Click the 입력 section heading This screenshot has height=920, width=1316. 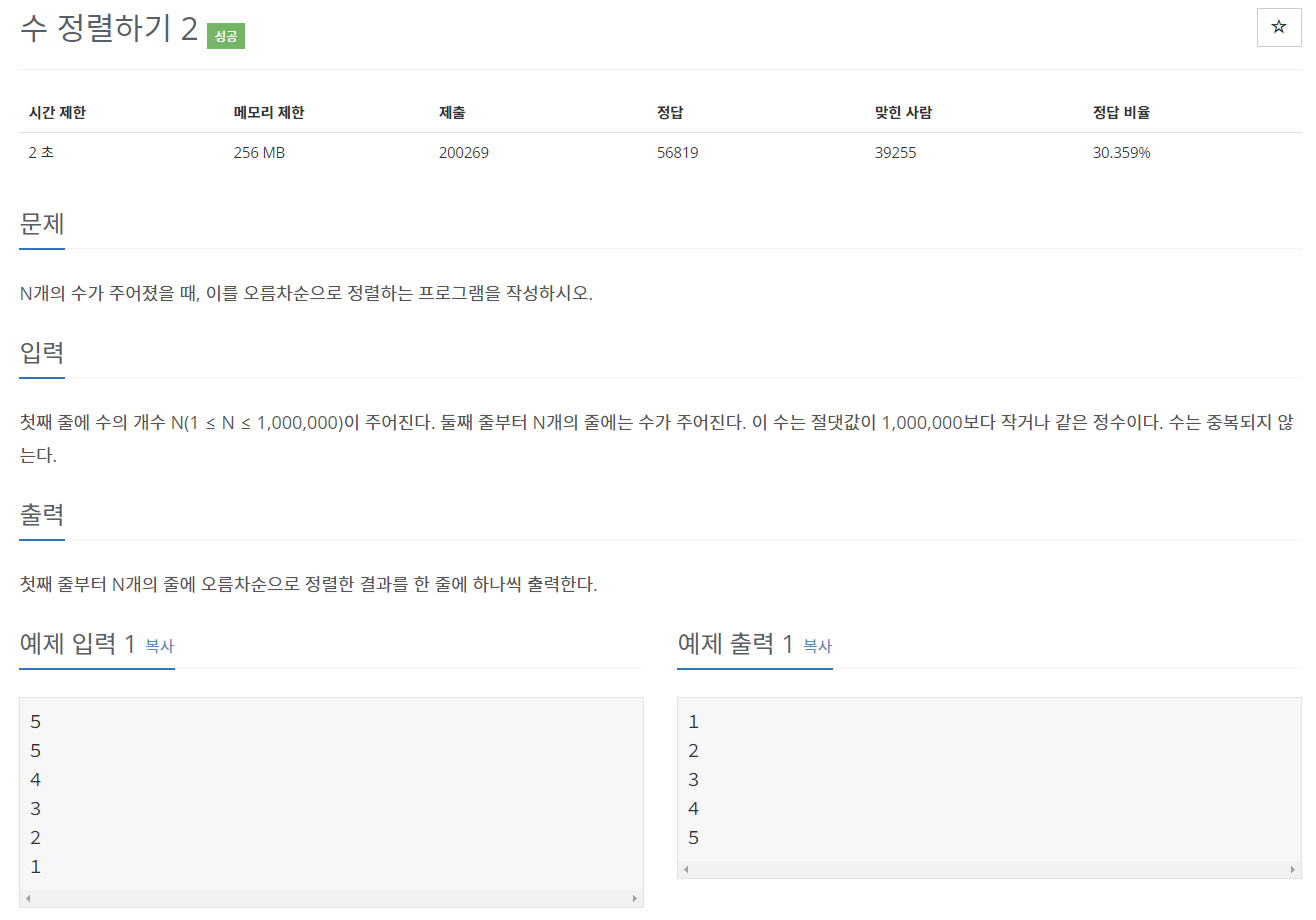tap(42, 353)
